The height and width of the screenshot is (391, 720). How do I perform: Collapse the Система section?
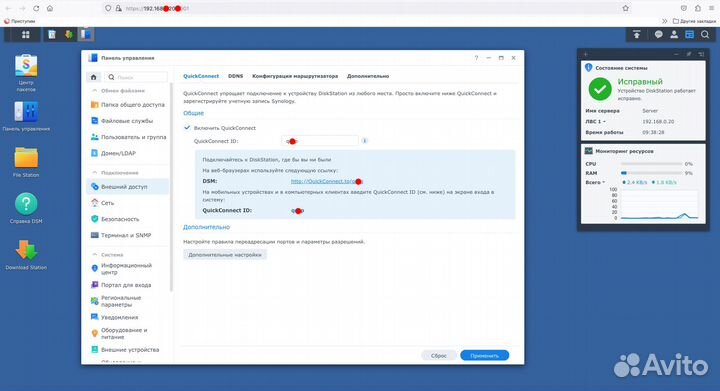tap(95, 254)
